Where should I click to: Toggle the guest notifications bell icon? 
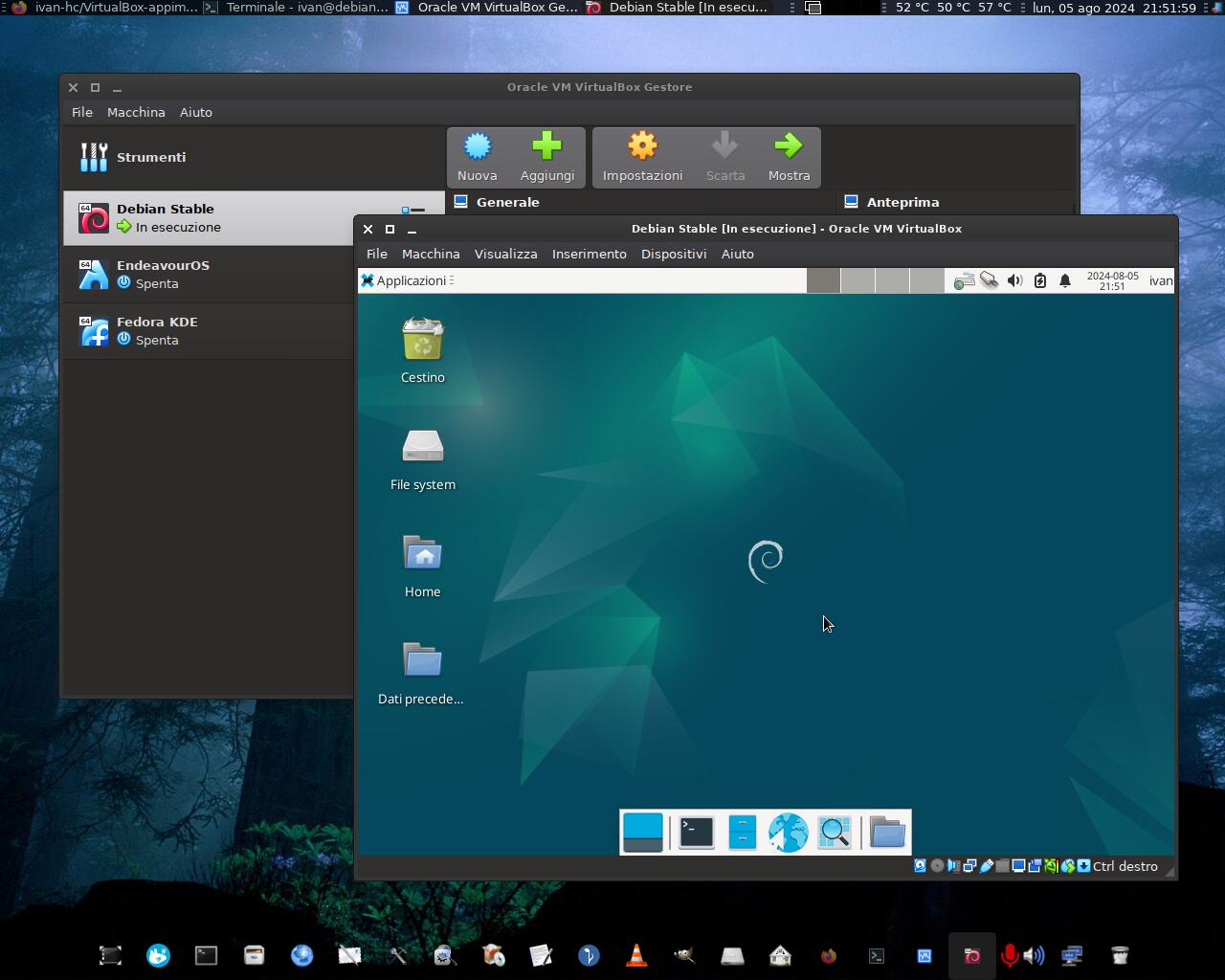[x=1065, y=280]
